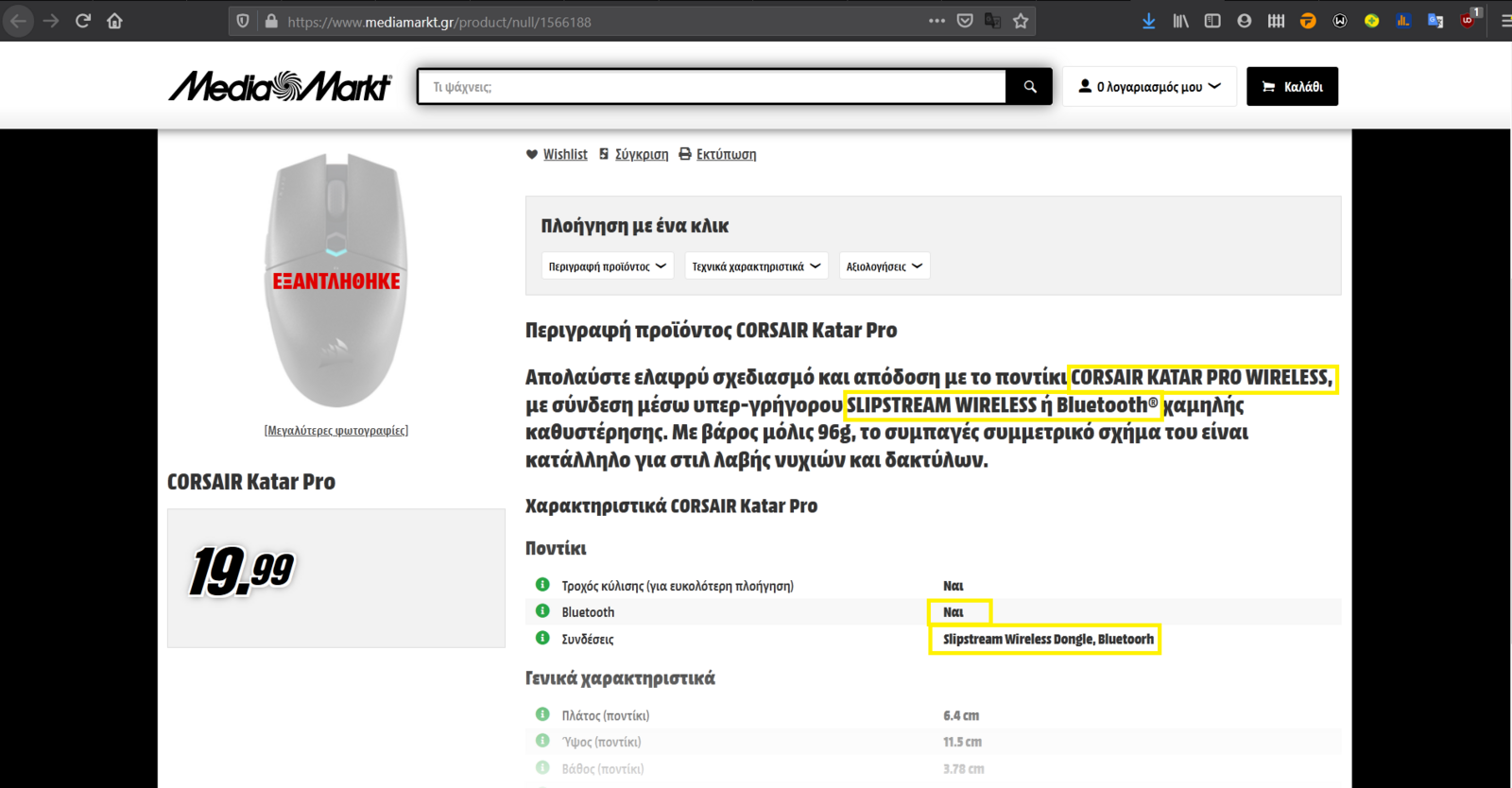Click info icon for 'Πλάτος (ποντίκι)' row
1512x788 pixels.
pos(542,714)
